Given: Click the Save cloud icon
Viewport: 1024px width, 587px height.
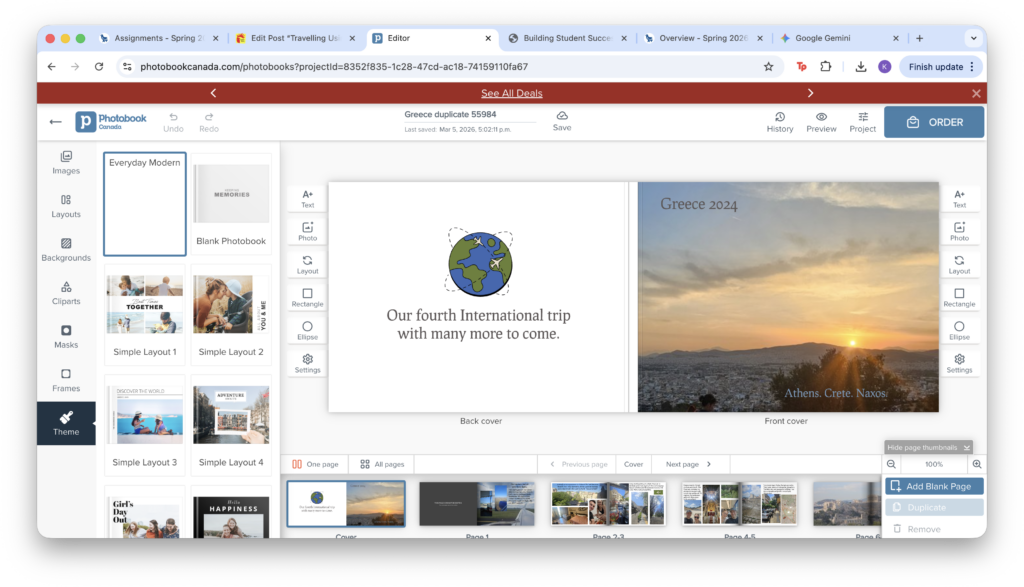Looking at the screenshot, I should 562,120.
